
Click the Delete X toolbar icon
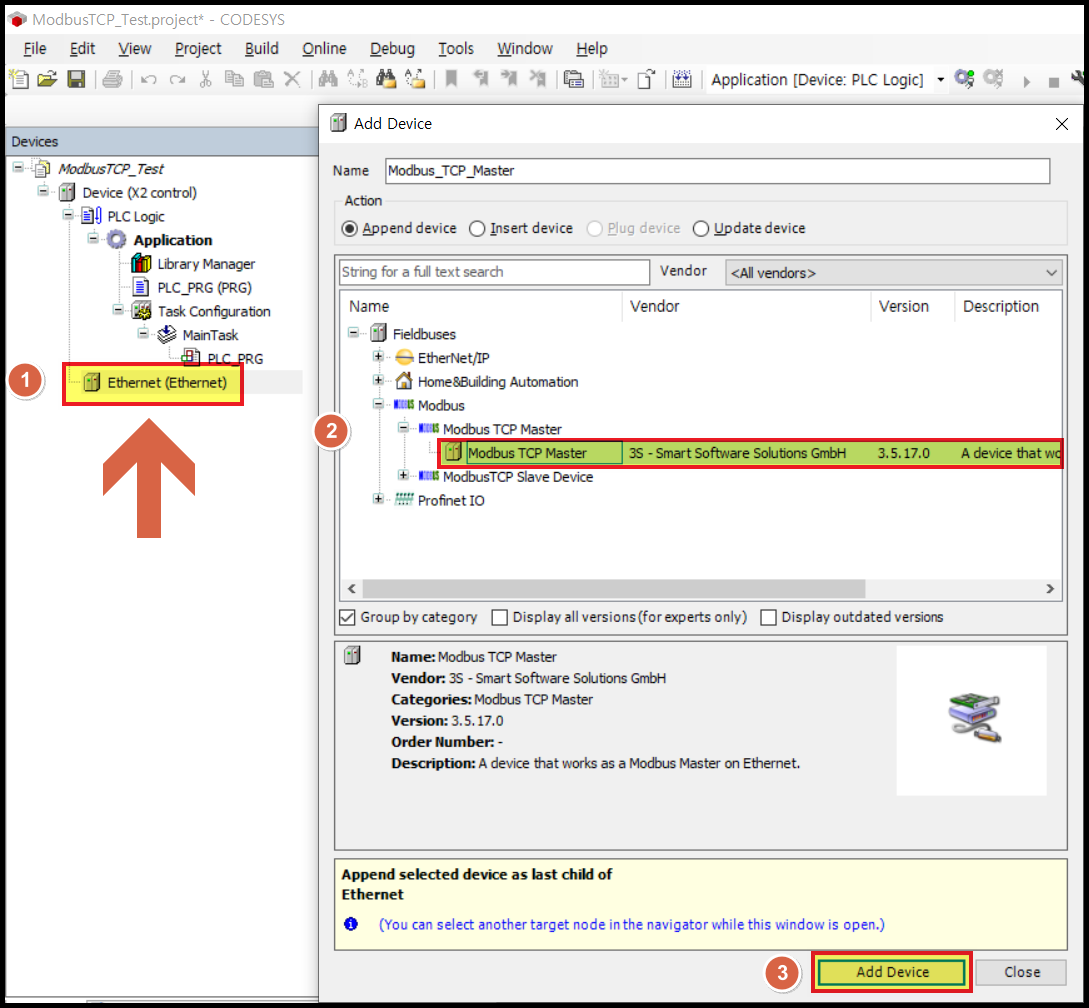pos(292,80)
